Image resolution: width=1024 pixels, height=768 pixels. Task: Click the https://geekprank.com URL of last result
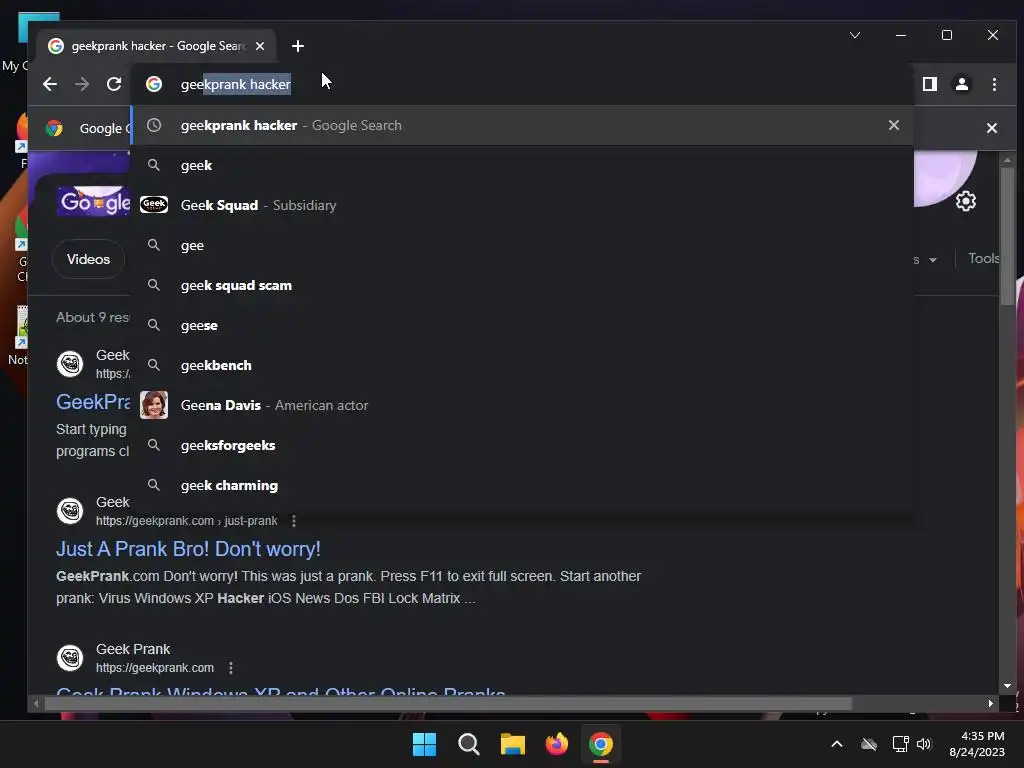pos(155,668)
